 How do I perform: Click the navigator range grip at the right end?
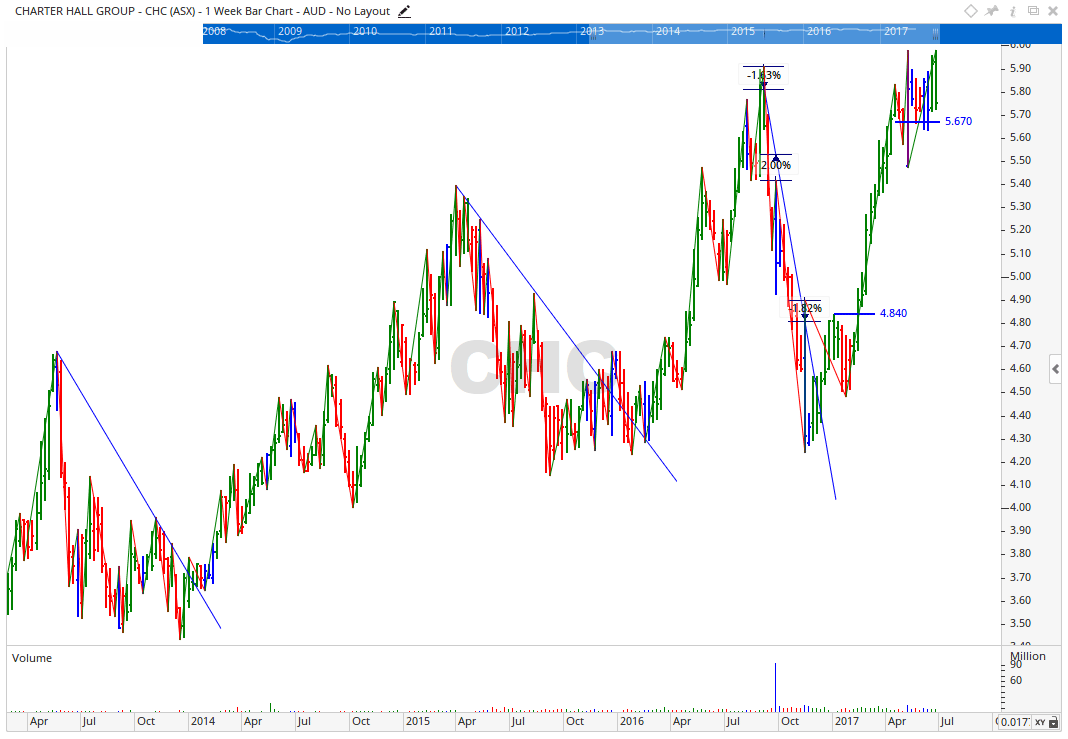[x=936, y=32]
